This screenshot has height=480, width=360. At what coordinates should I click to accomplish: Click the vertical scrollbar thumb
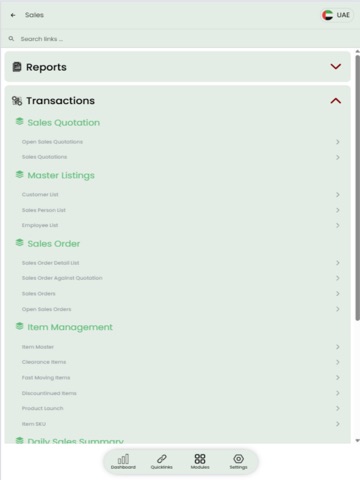[x=357, y=188]
